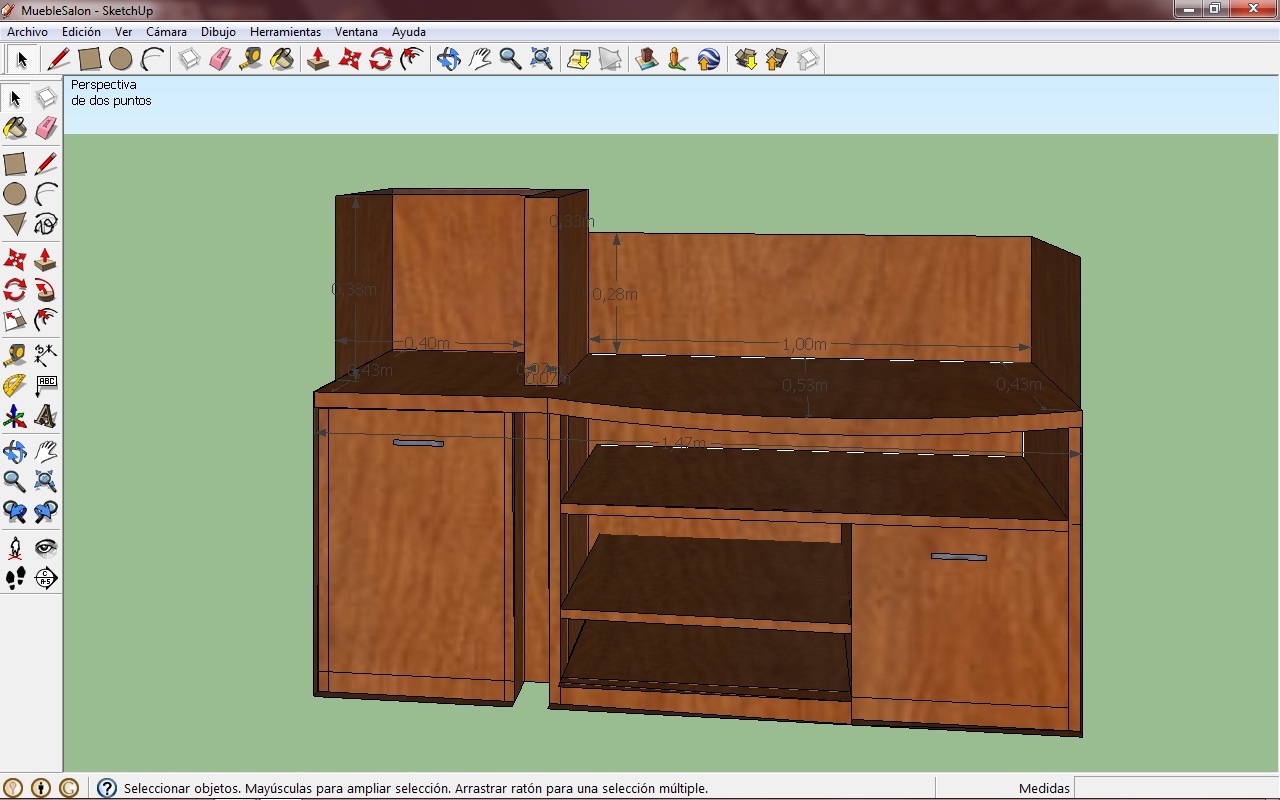Select the Polygon tool
This screenshot has height=800, width=1280.
[15, 224]
